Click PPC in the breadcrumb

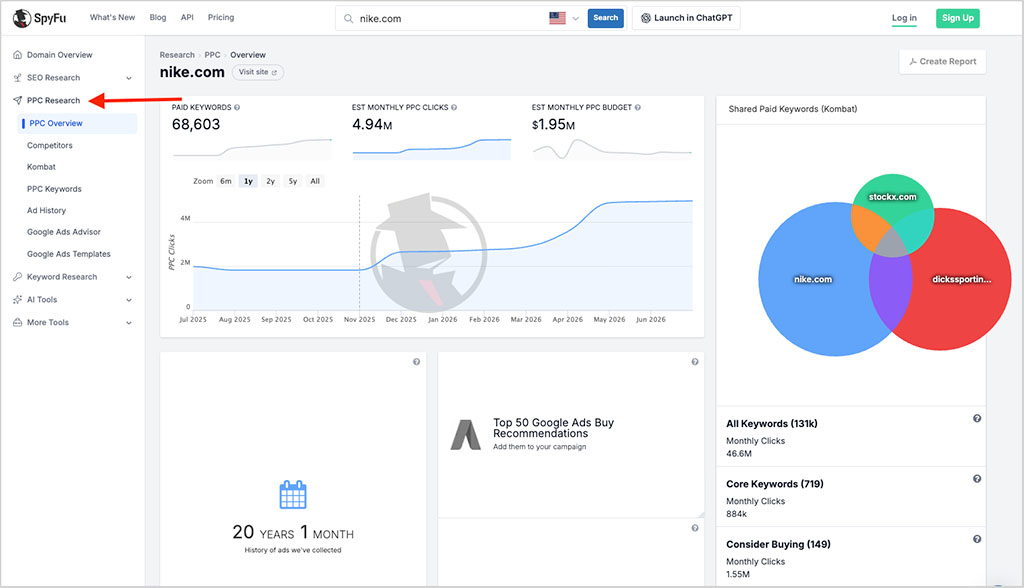(212, 55)
